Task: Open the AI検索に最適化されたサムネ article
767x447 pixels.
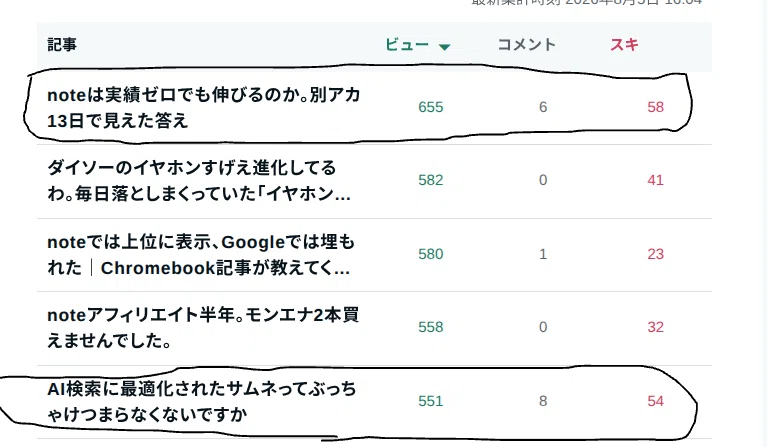Action: coord(202,402)
